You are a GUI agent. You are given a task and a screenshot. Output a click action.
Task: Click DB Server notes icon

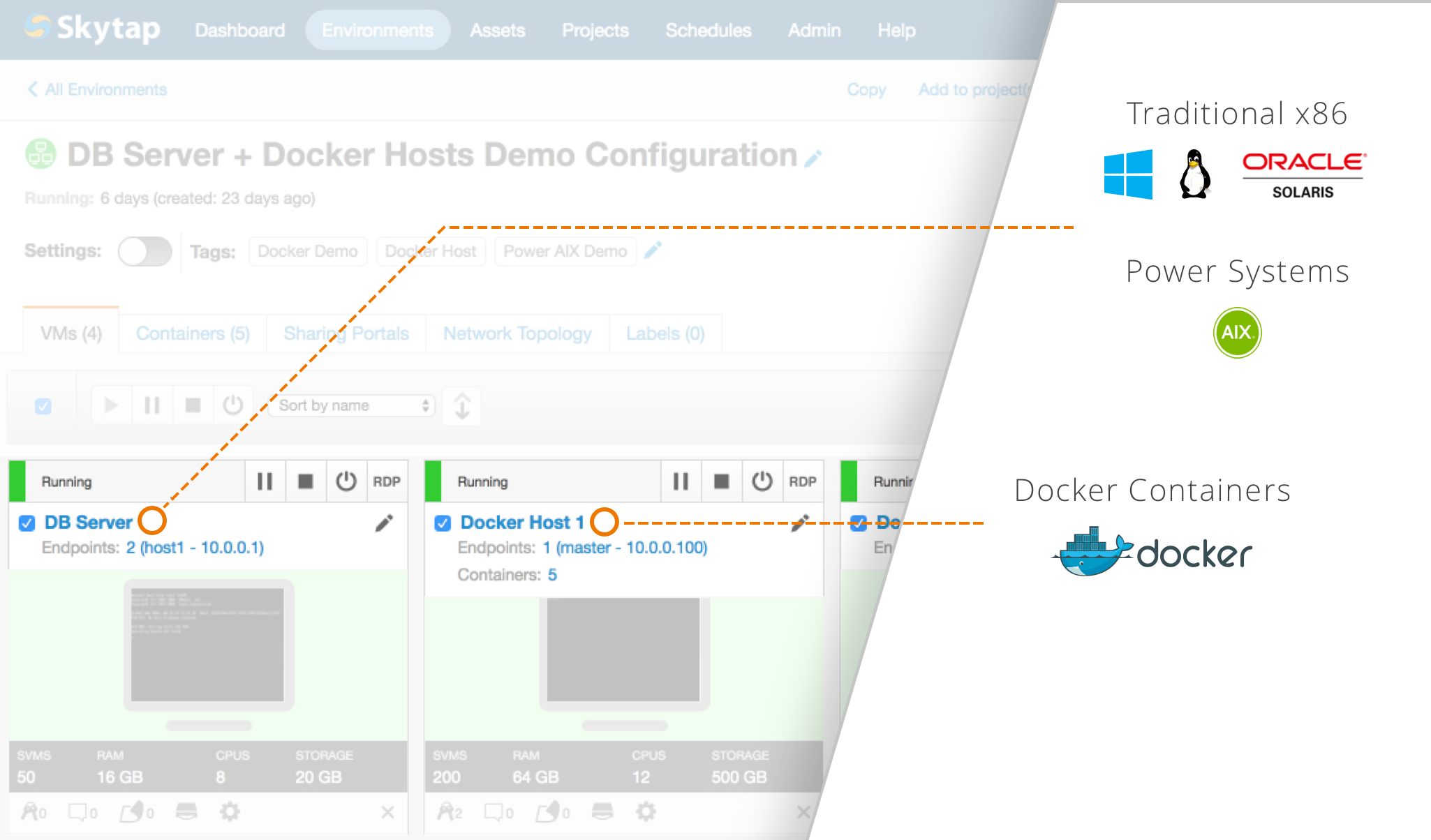pyautogui.click(x=82, y=812)
